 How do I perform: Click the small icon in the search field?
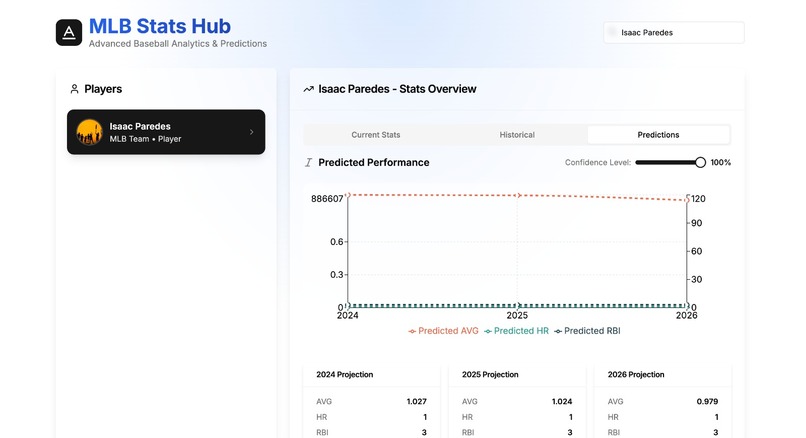[612, 32]
